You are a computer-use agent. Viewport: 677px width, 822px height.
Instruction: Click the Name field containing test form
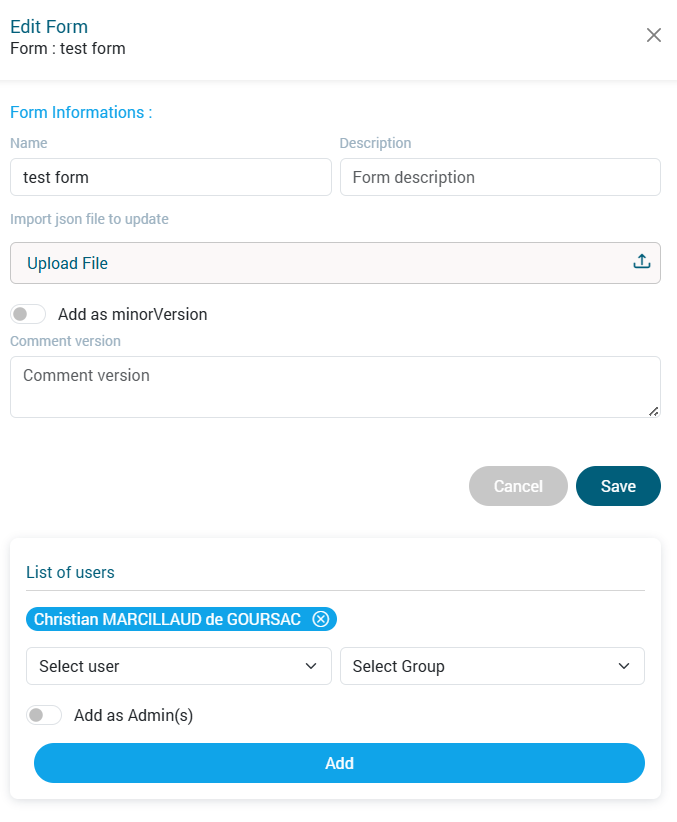pos(170,176)
